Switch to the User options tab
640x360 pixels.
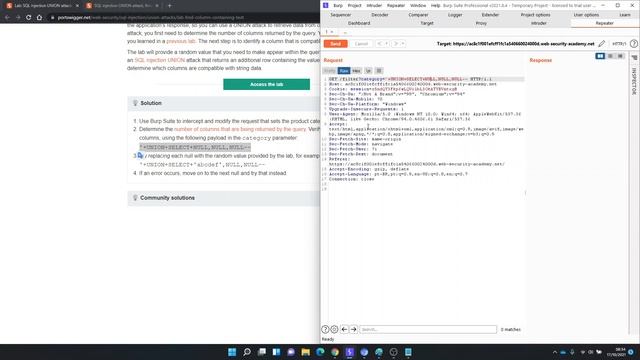pos(586,15)
